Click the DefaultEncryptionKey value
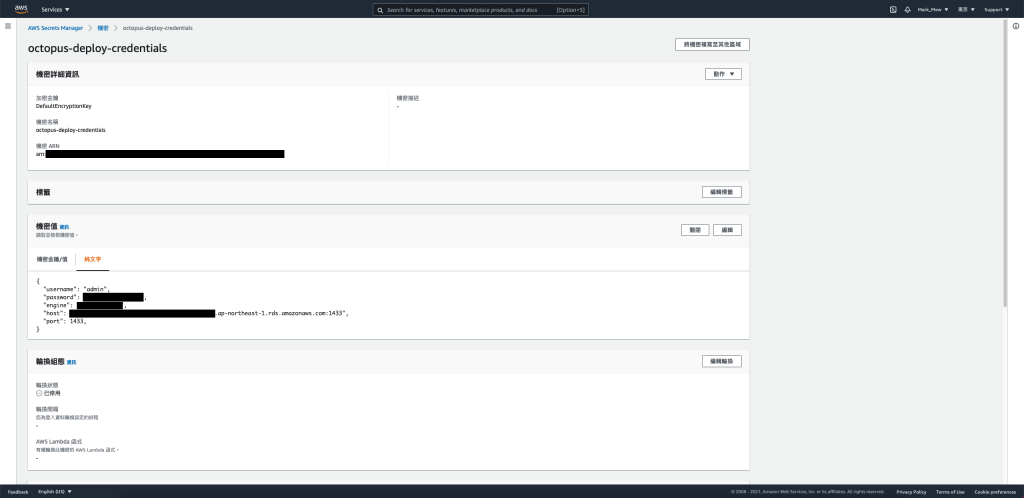 coord(64,106)
